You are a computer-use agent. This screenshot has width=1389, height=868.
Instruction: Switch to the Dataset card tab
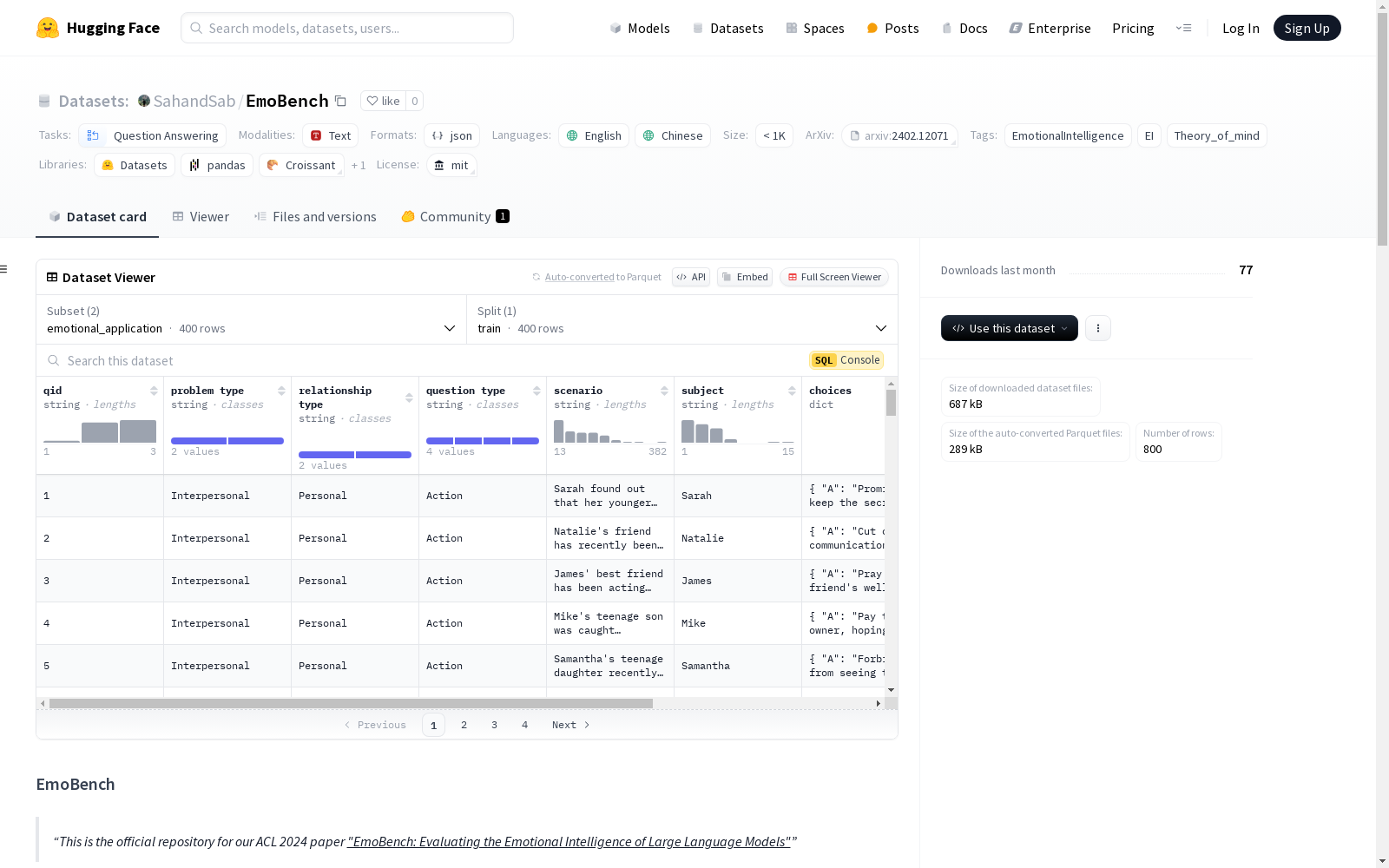tap(97, 217)
